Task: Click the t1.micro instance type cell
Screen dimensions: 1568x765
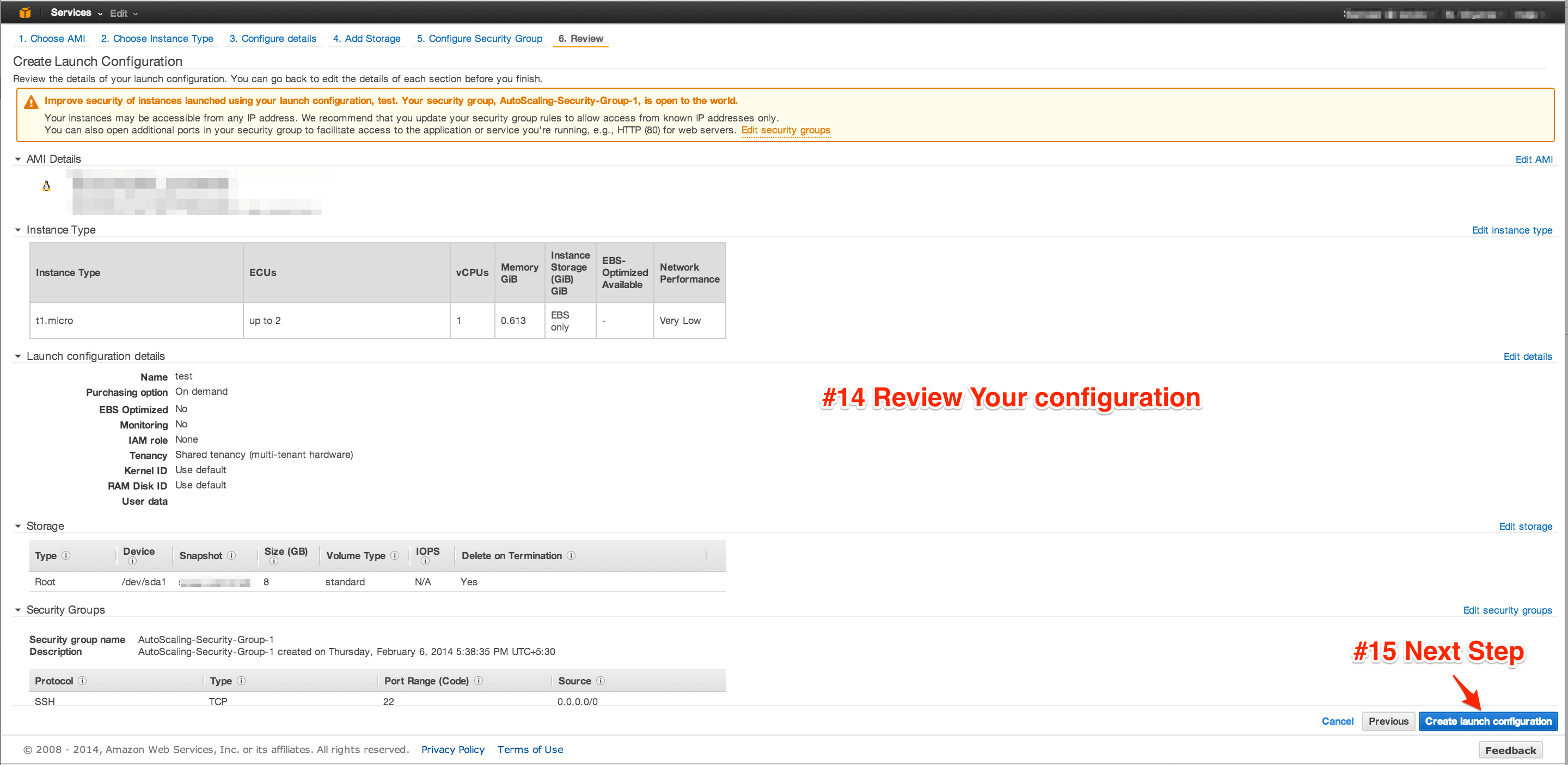Action: tap(136, 321)
